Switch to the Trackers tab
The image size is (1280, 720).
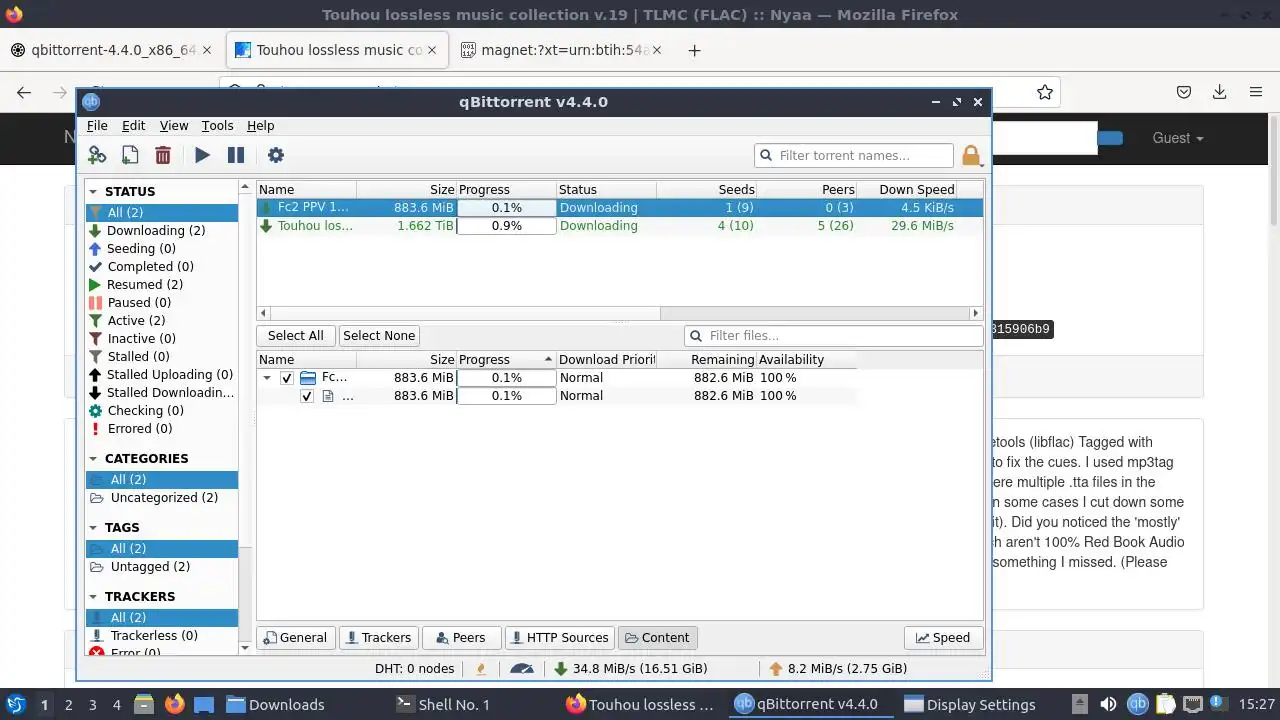[377, 637]
